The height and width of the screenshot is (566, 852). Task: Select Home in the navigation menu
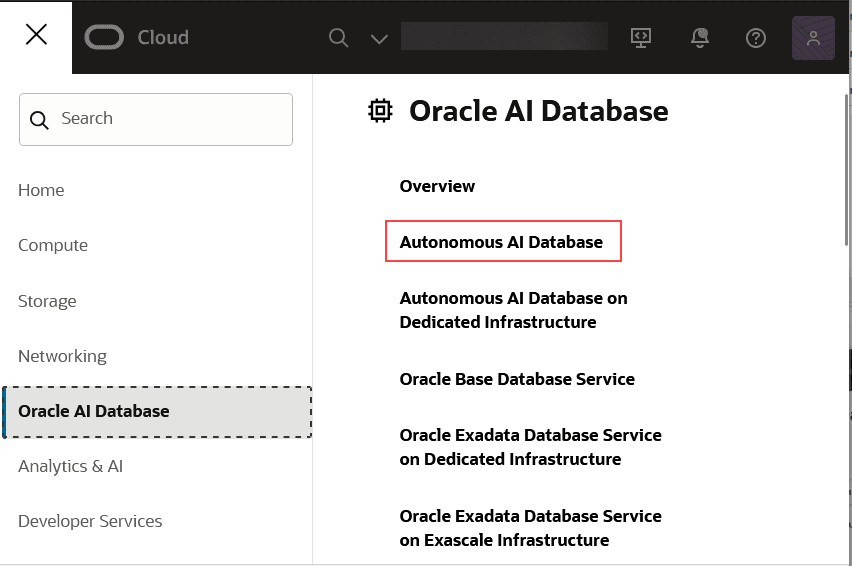pos(41,190)
